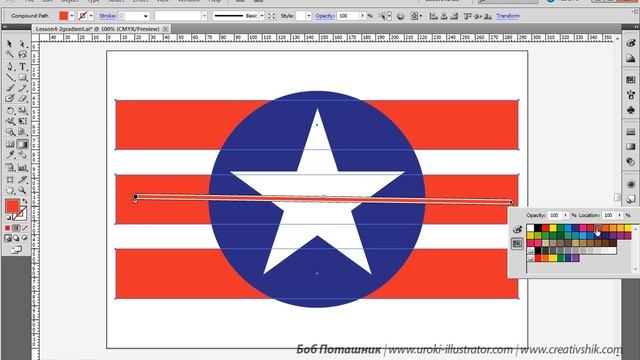
Task: Open fill color dropdown in control bar
Action: (72, 16)
